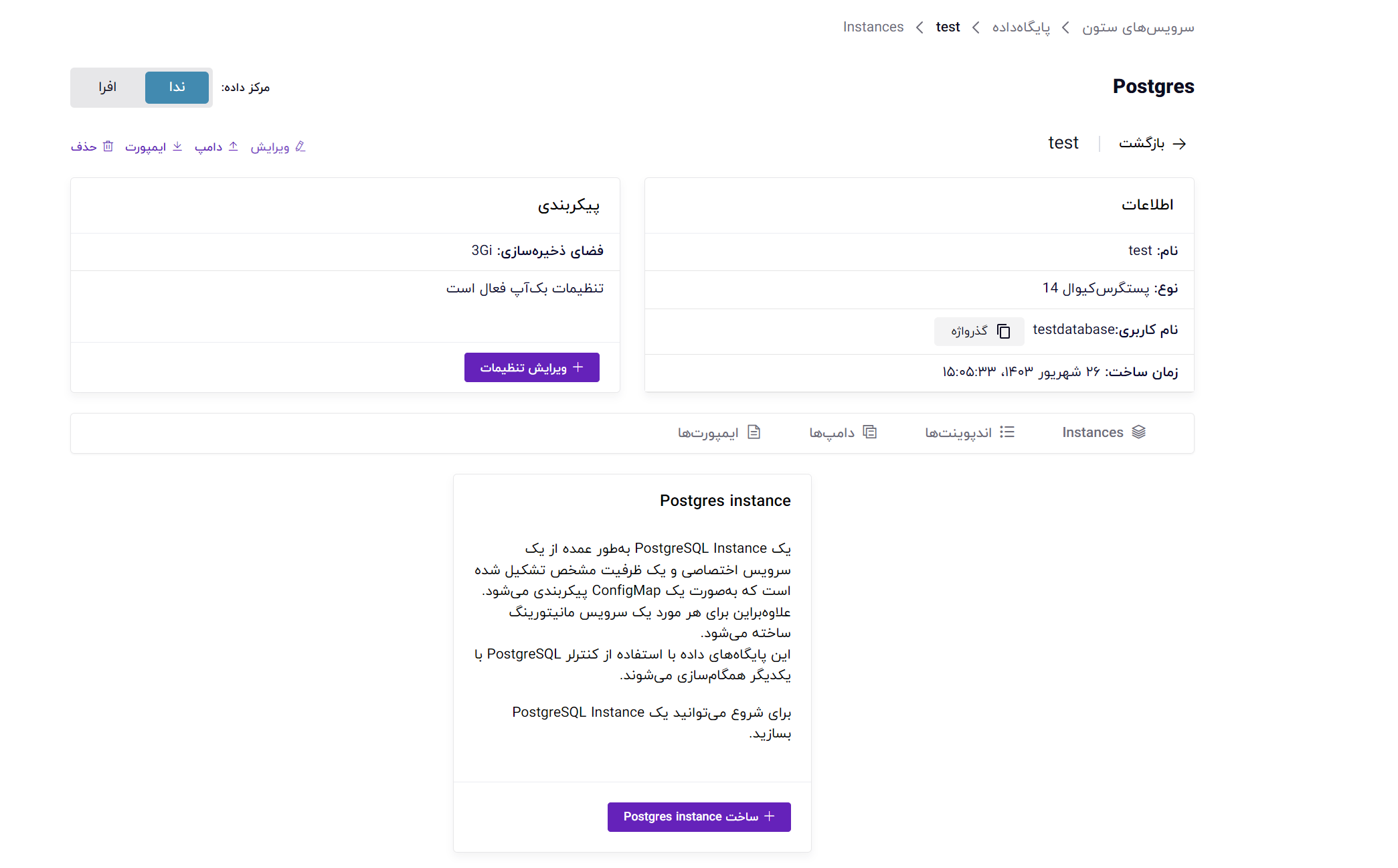Click the copy icon next to testdatabase
The image size is (1398, 868).
coord(1002,330)
